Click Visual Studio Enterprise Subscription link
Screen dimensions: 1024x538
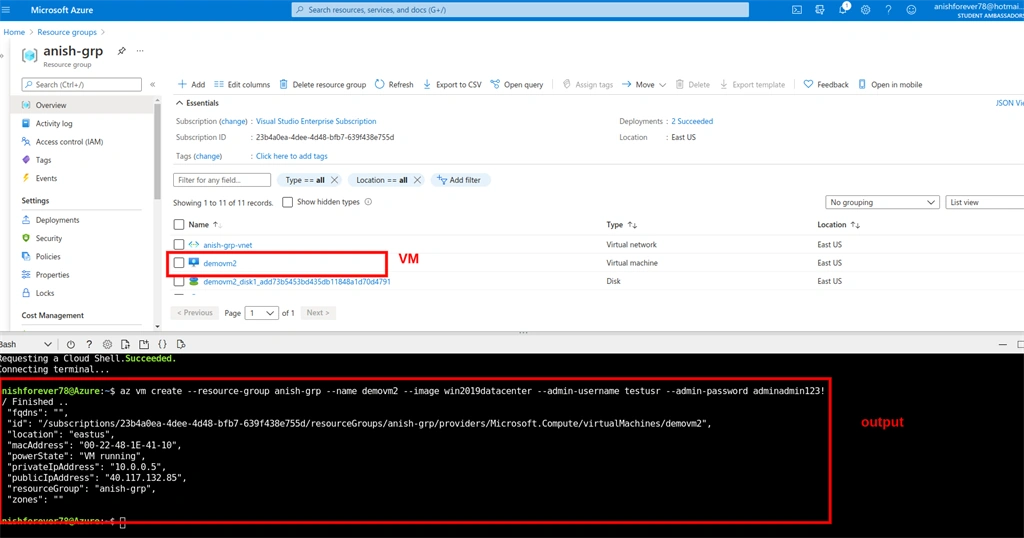coord(316,121)
